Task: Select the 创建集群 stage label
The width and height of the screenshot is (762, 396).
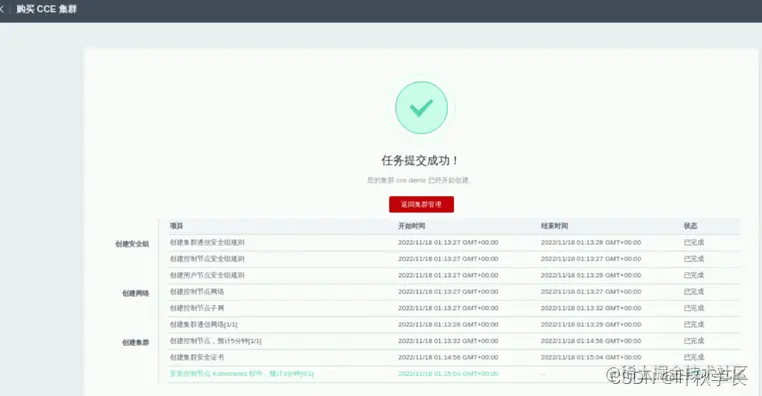Action: click(x=136, y=343)
